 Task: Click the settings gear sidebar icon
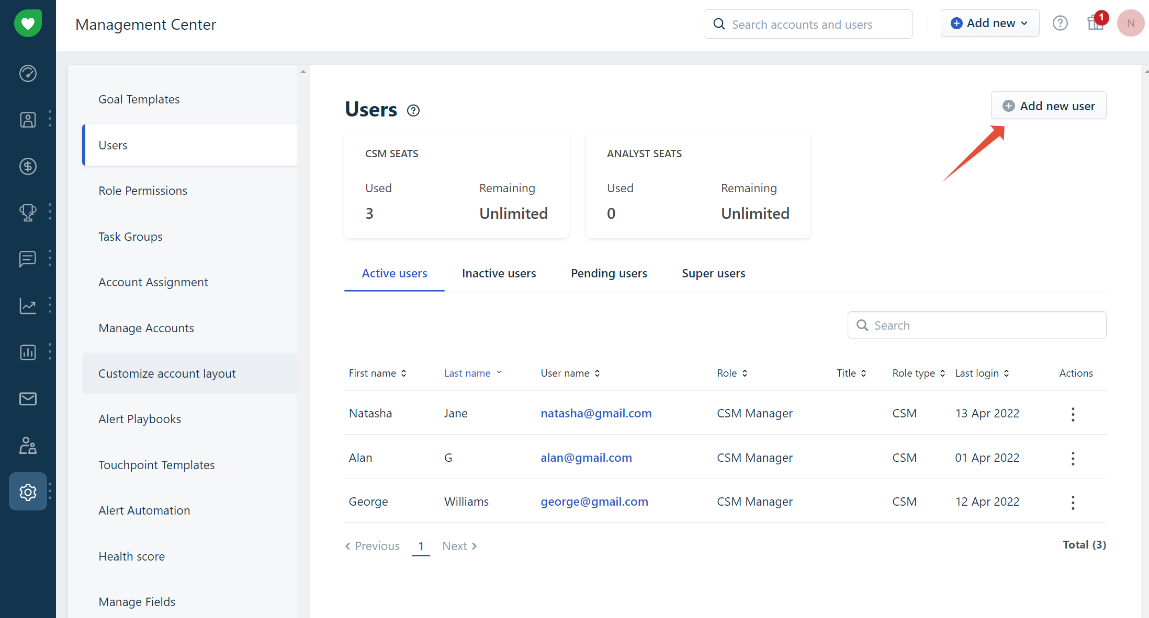(x=28, y=492)
